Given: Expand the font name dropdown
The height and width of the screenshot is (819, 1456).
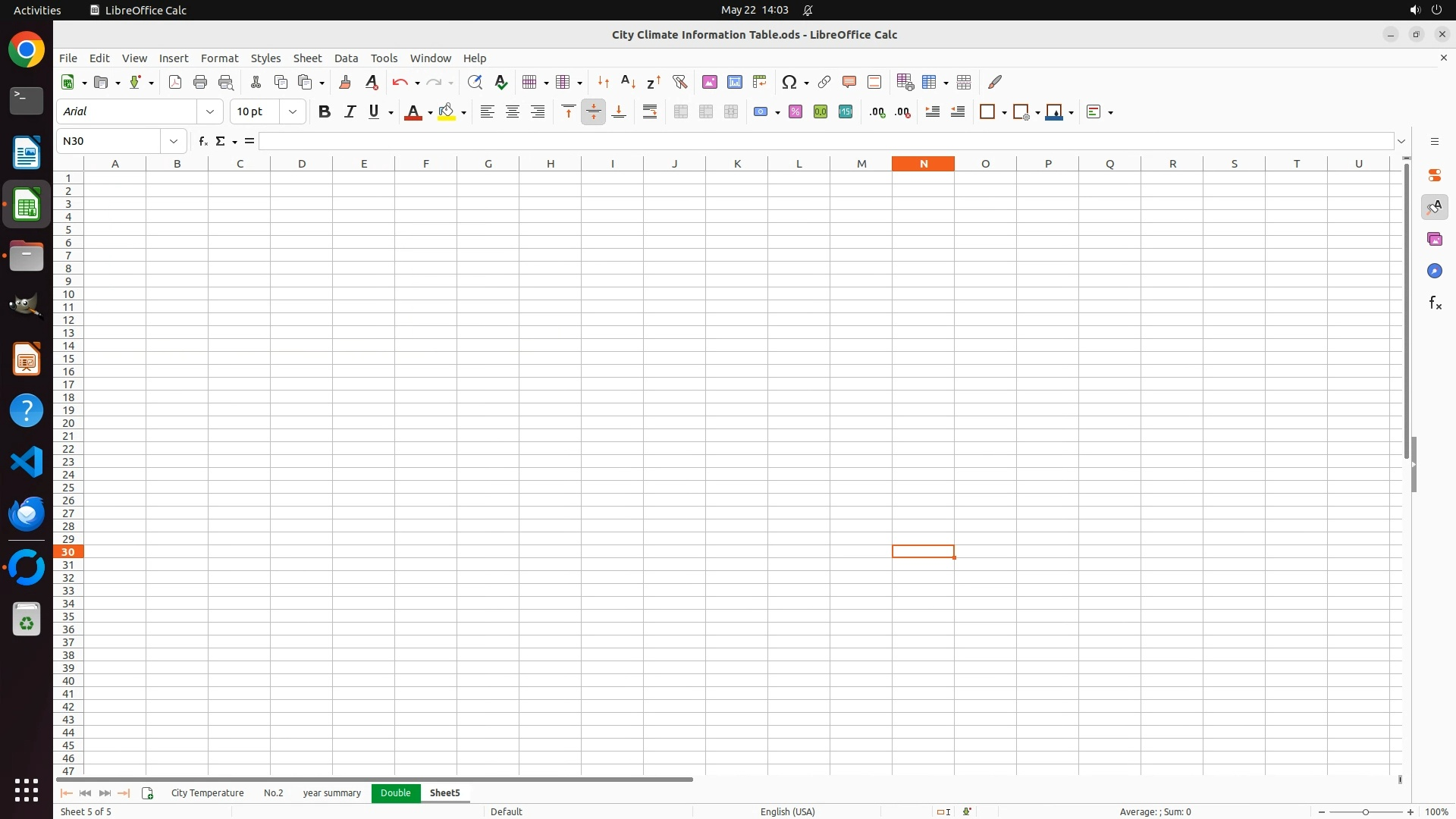Looking at the screenshot, I should tap(210, 111).
